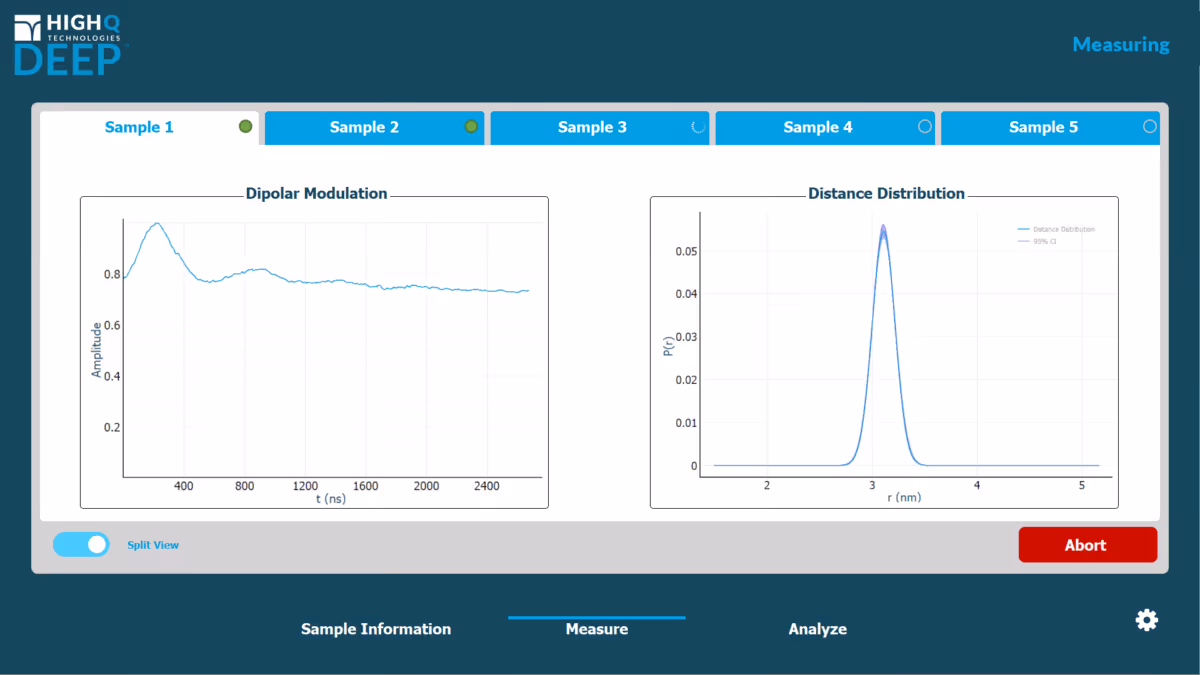Click Sample 5 empty status circle

pyautogui.click(x=1150, y=127)
